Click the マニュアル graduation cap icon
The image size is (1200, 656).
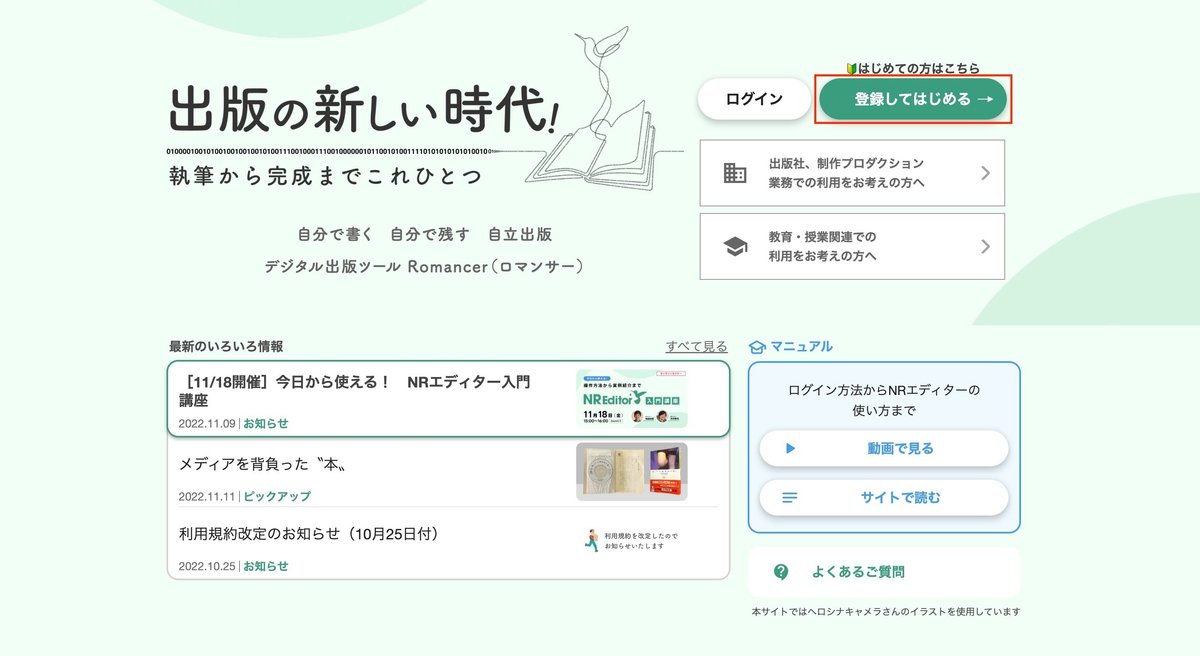[x=757, y=347]
